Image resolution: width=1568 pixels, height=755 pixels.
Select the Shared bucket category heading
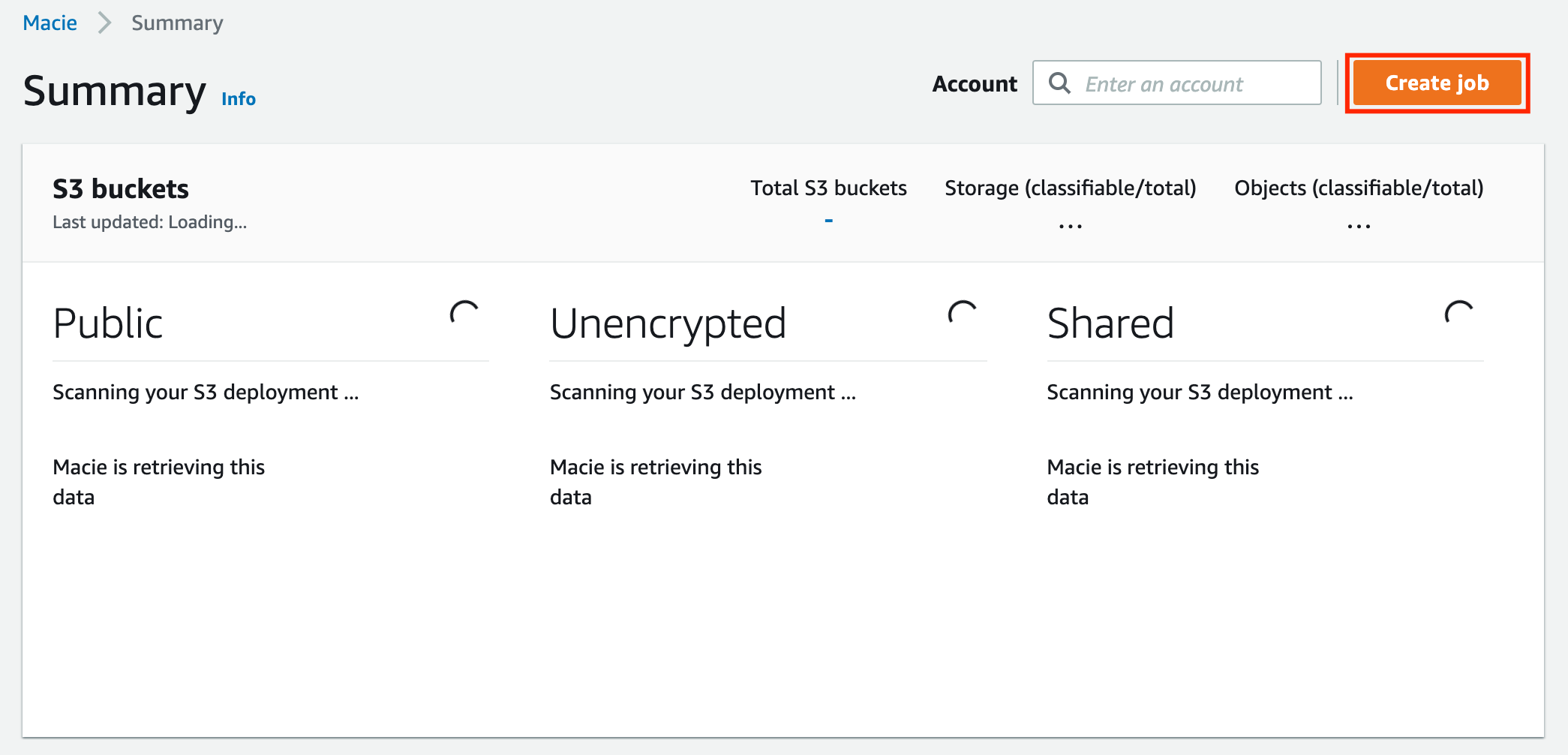(1110, 323)
